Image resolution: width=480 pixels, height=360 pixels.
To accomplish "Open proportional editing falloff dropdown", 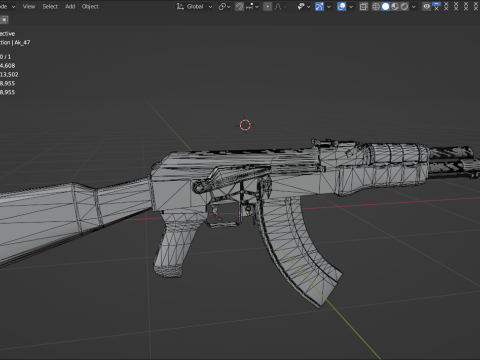I will coord(280,6).
